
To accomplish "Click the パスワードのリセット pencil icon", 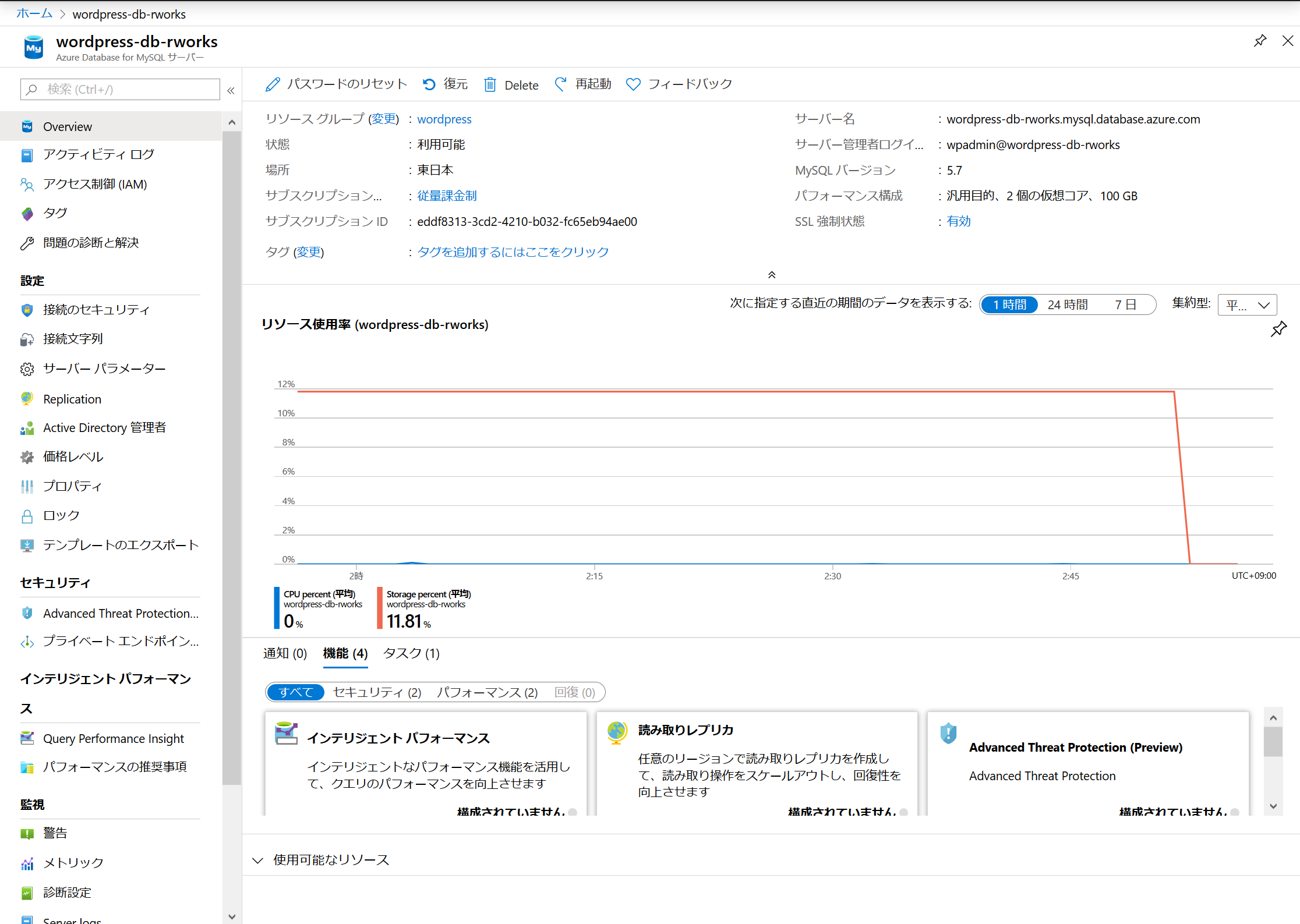I will [273, 85].
